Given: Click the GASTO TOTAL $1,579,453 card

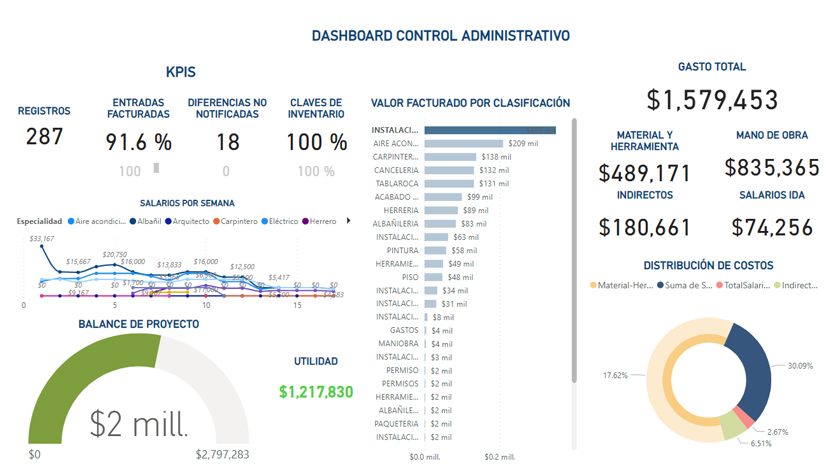Looking at the screenshot, I should (x=711, y=100).
